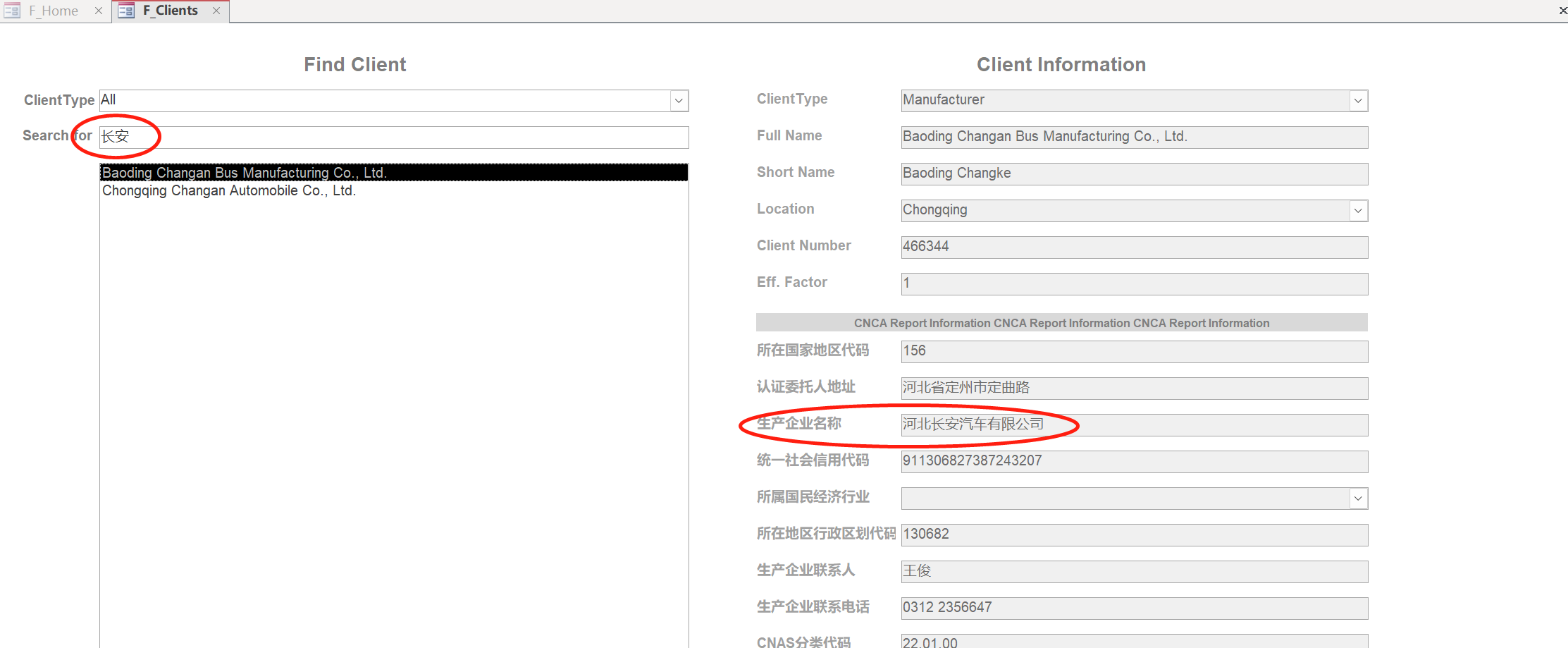
Task: Click the Eff. Factor field
Action: pyautogui.click(x=1135, y=284)
